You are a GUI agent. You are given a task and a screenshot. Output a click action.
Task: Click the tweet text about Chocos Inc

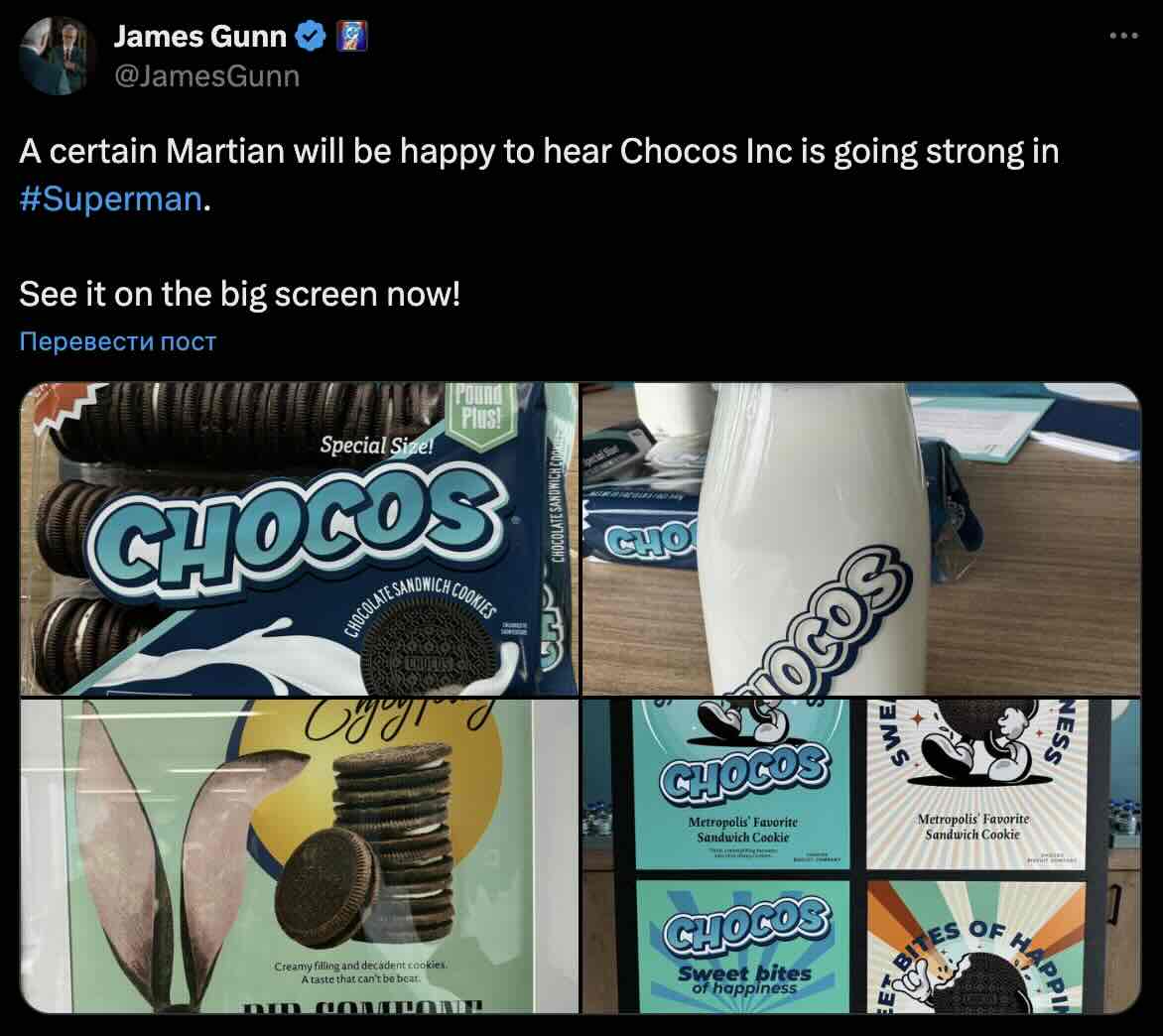point(539,175)
